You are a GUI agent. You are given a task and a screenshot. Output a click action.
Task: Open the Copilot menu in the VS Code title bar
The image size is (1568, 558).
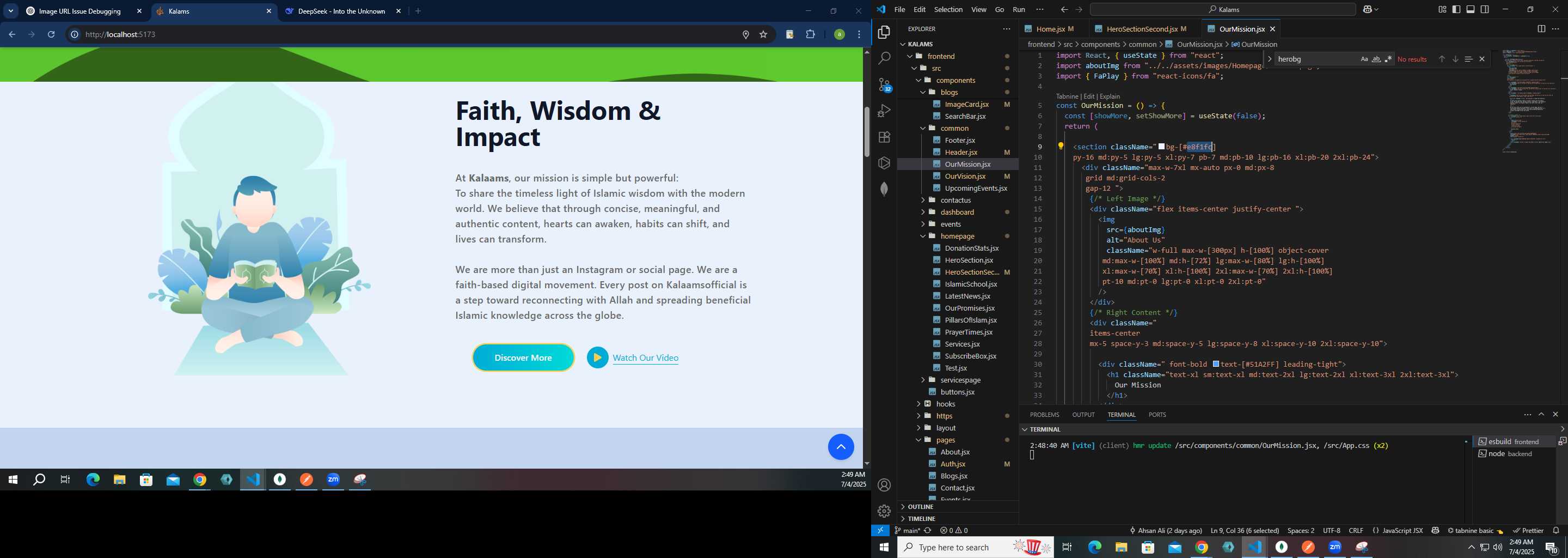click(1371, 10)
